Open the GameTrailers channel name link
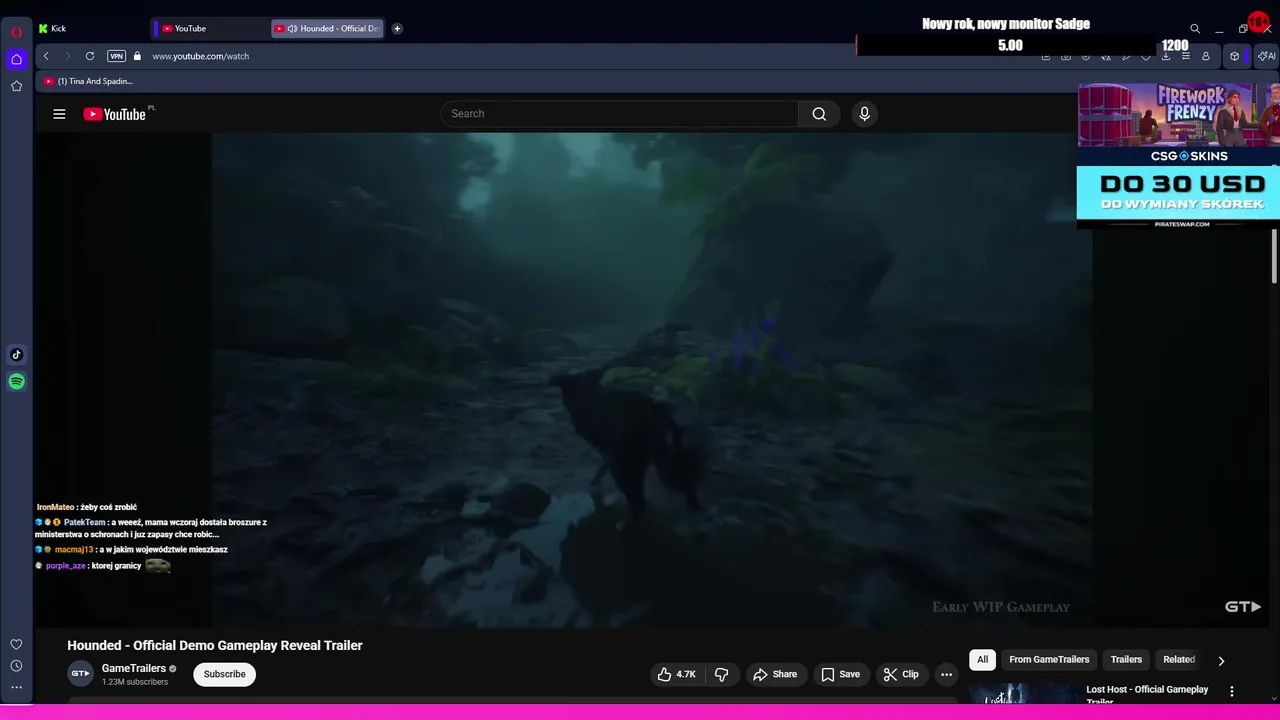The width and height of the screenshot is (1280, 720). point(134,668)
